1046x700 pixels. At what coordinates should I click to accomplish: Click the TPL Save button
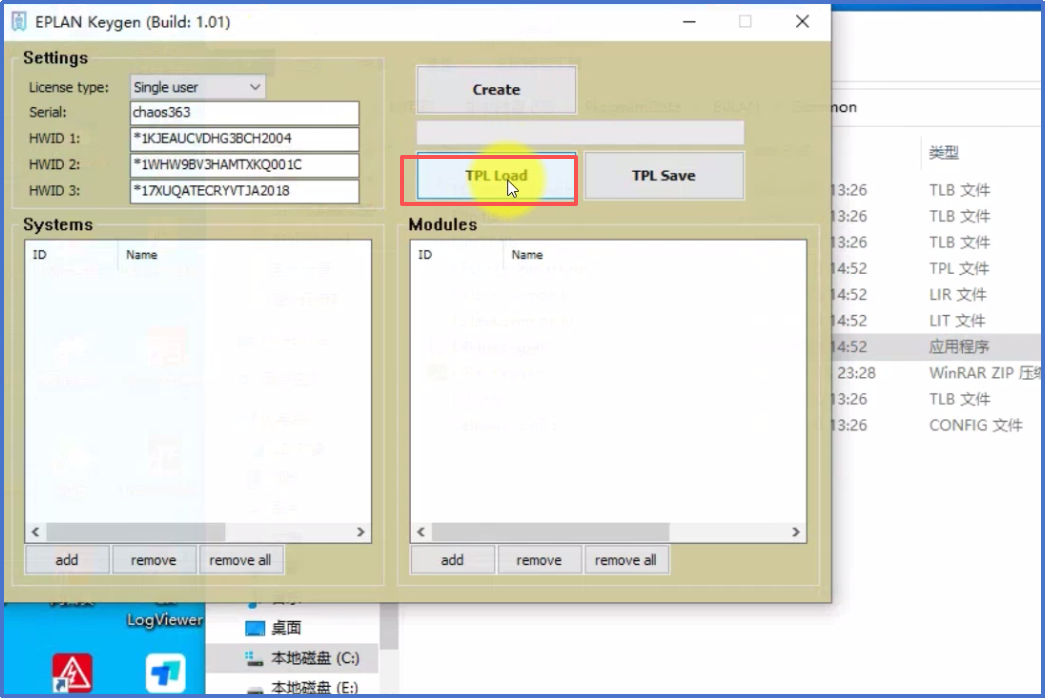pyautogui.click(x=664, y=176)
